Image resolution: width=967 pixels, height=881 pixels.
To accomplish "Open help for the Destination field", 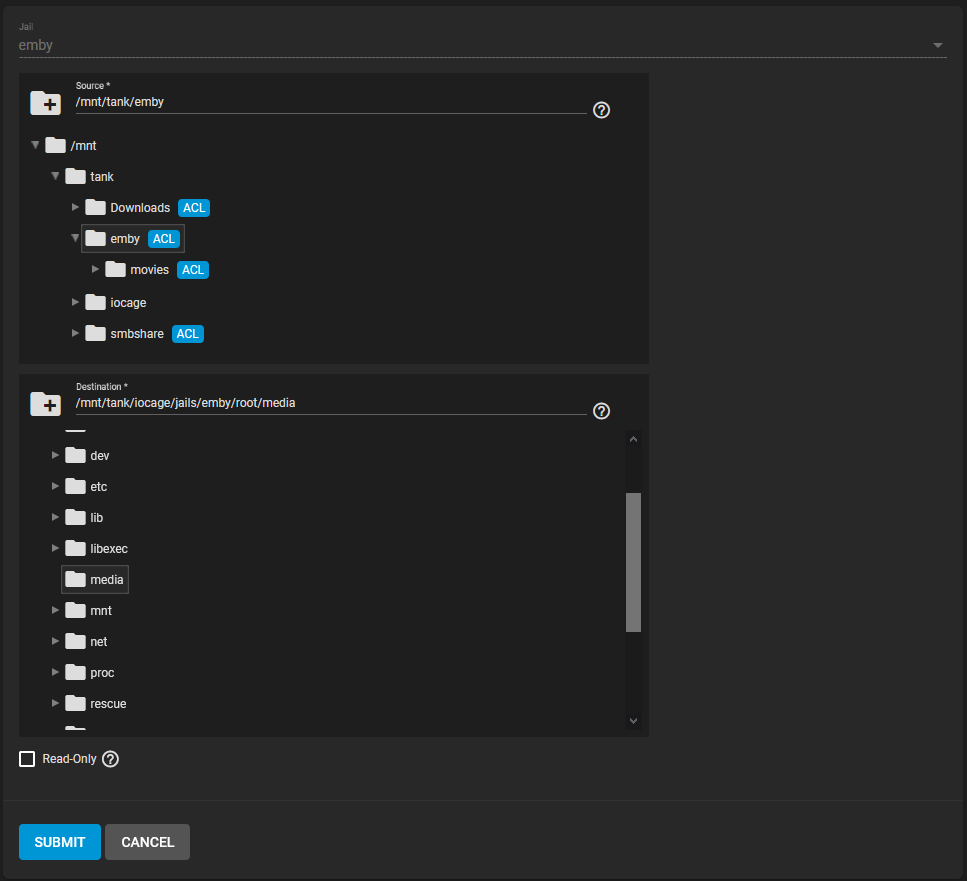I will point(601,411).
